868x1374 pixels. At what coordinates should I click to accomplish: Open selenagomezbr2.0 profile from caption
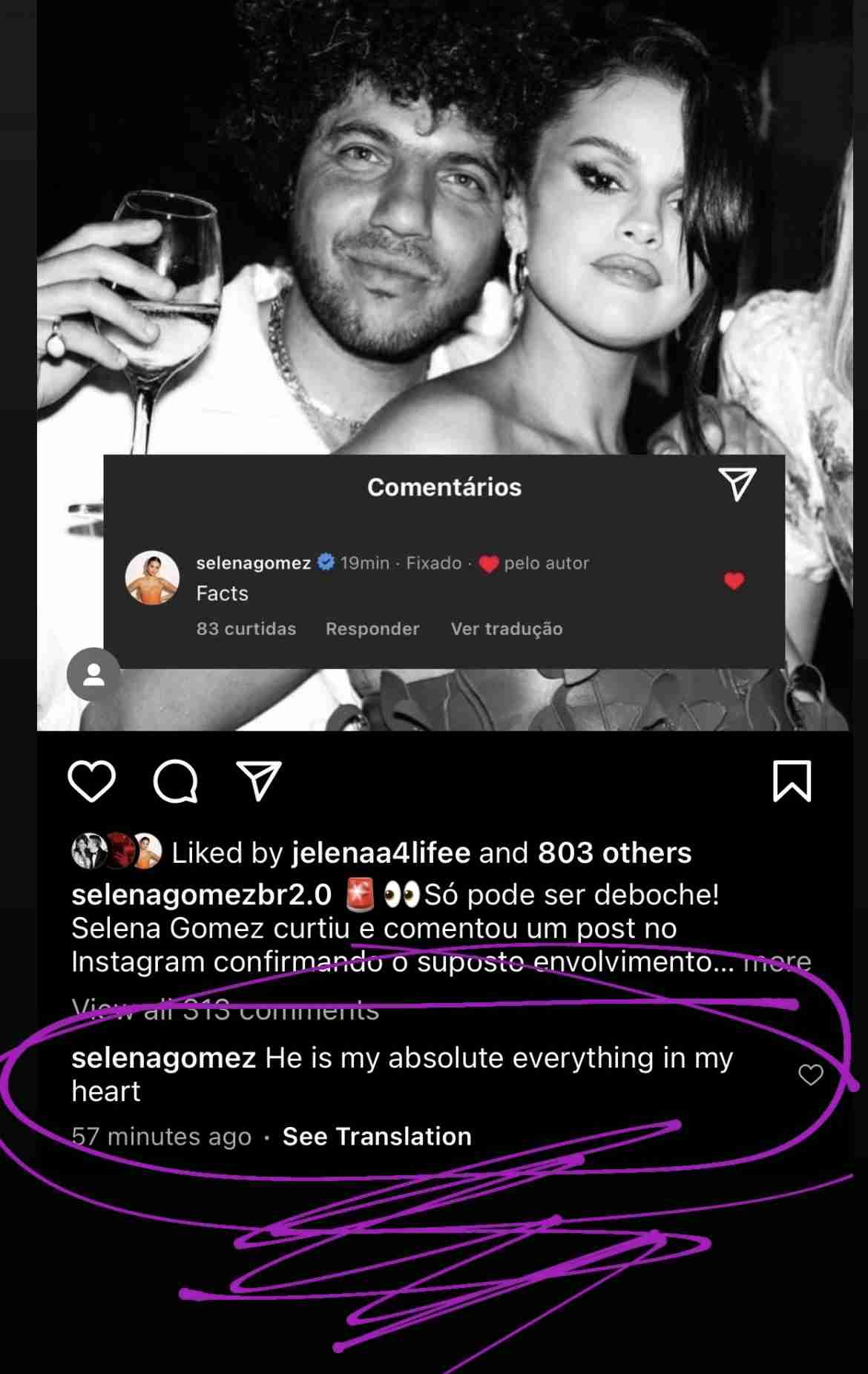[x=201, y=895]
